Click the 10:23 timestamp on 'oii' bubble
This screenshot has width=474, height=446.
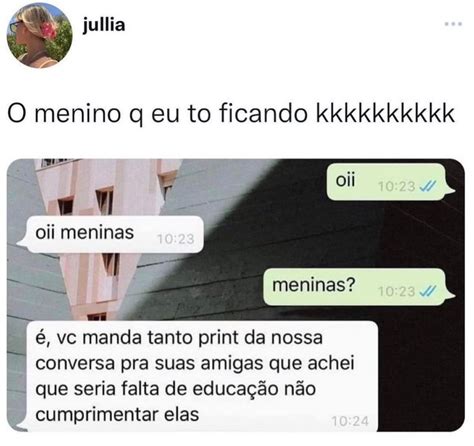pos(396,187)
